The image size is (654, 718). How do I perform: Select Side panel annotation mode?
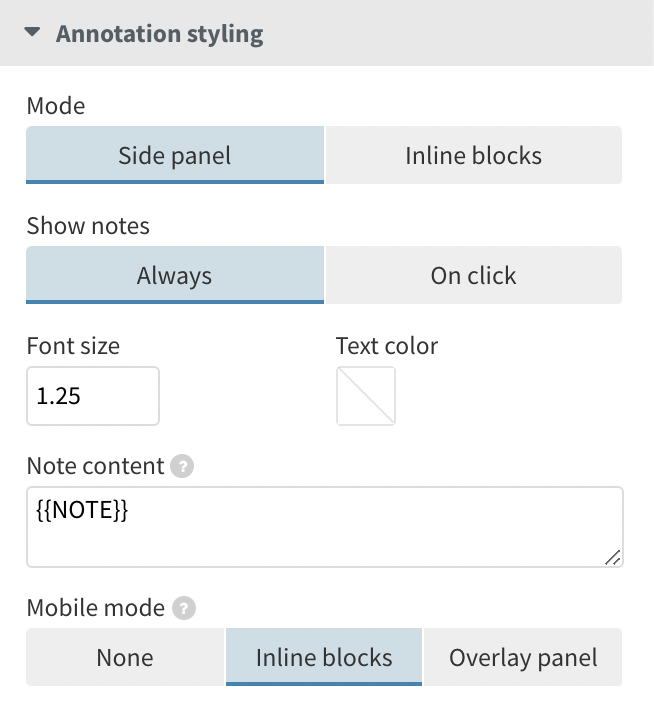tap(175, 155)
